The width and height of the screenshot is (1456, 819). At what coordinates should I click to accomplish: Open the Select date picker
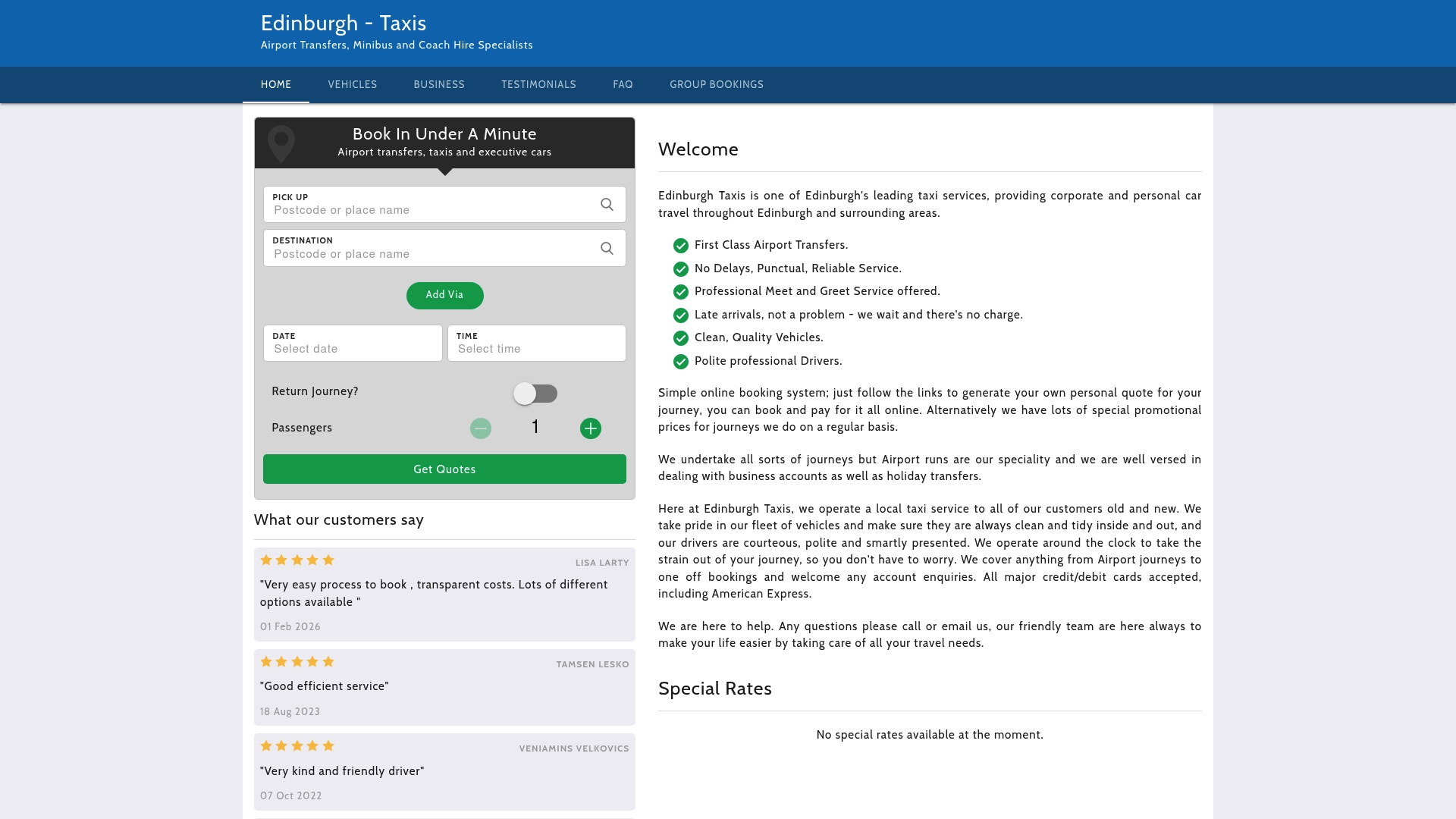353,348
